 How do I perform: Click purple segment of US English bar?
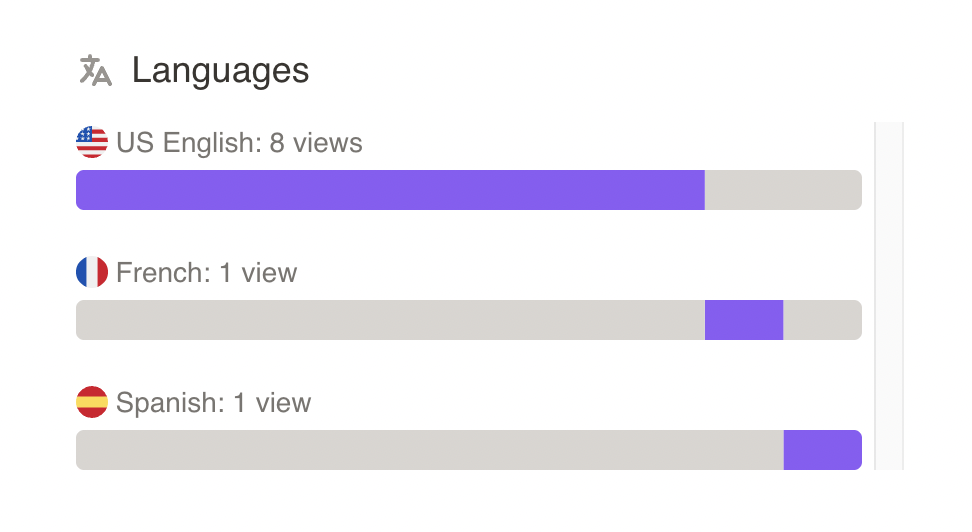tap(390, 190)
